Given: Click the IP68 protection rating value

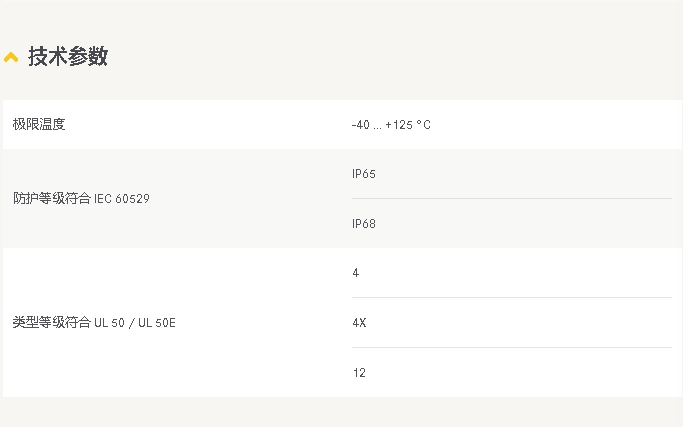Looking at the screenshot, I should tap(364, 224).
